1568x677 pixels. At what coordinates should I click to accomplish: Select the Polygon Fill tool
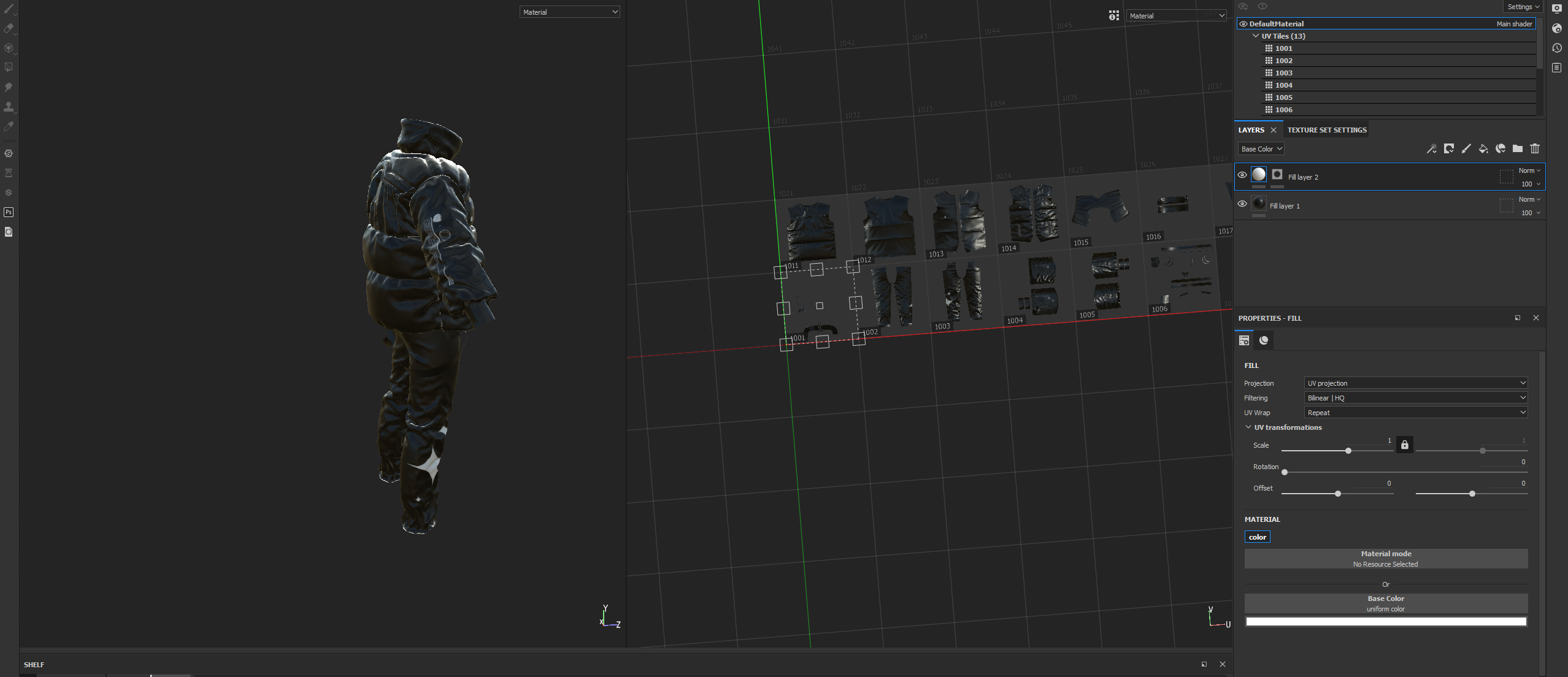pyautogui.click(x=9, y=67)
